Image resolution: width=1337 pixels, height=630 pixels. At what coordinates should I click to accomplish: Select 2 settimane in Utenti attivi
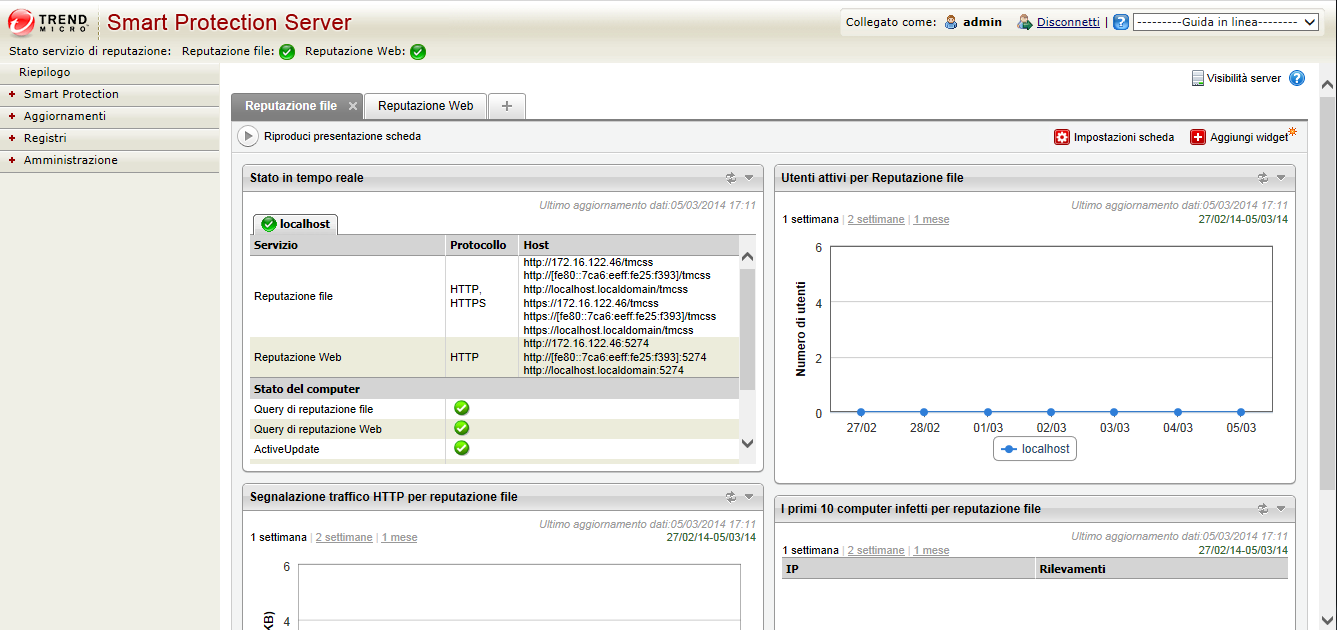point(876,219)
